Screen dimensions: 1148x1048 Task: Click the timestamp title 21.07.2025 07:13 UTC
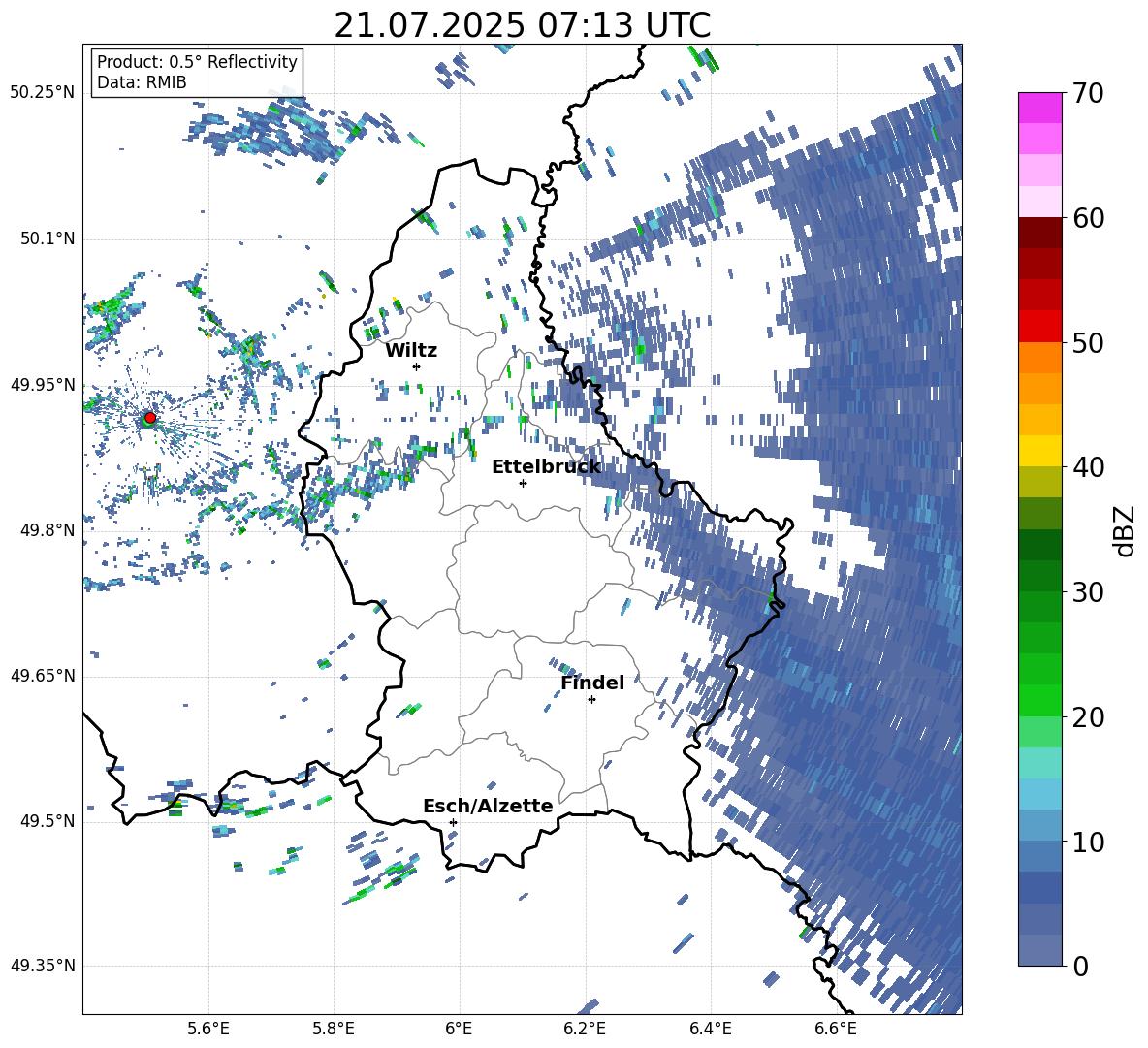click(x=522, y=25)
